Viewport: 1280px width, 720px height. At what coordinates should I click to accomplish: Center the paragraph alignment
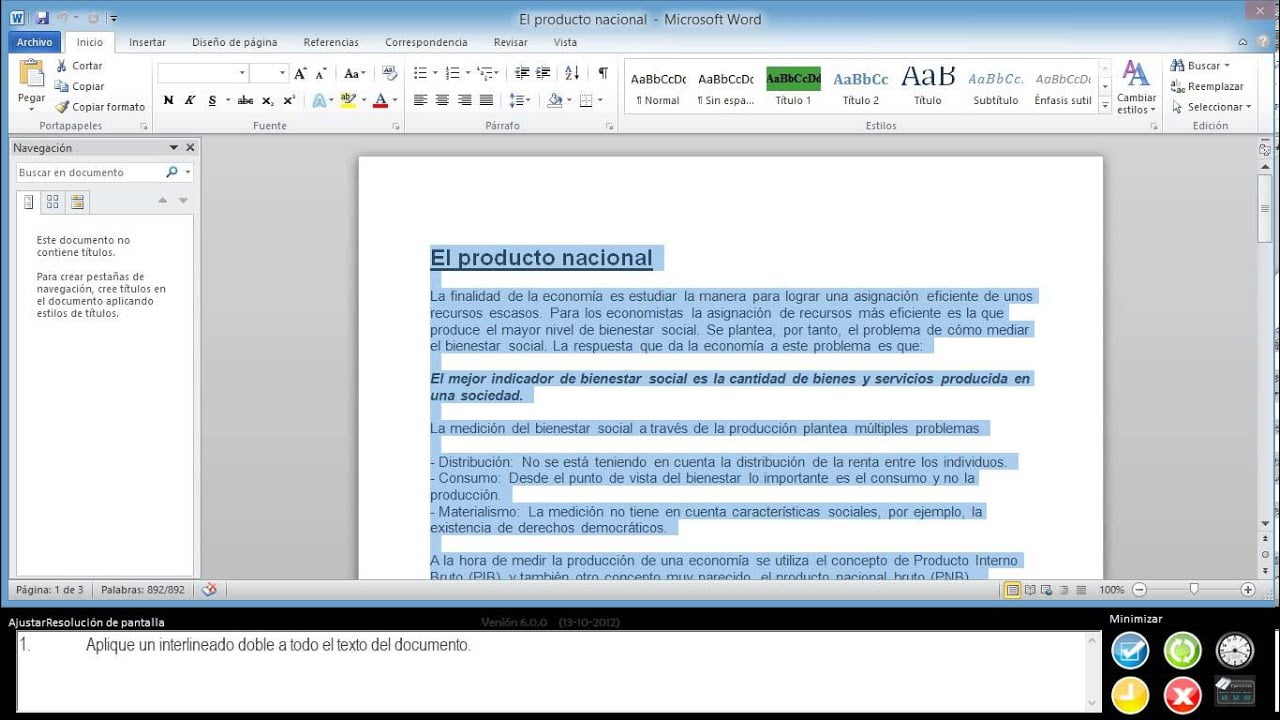442,100
